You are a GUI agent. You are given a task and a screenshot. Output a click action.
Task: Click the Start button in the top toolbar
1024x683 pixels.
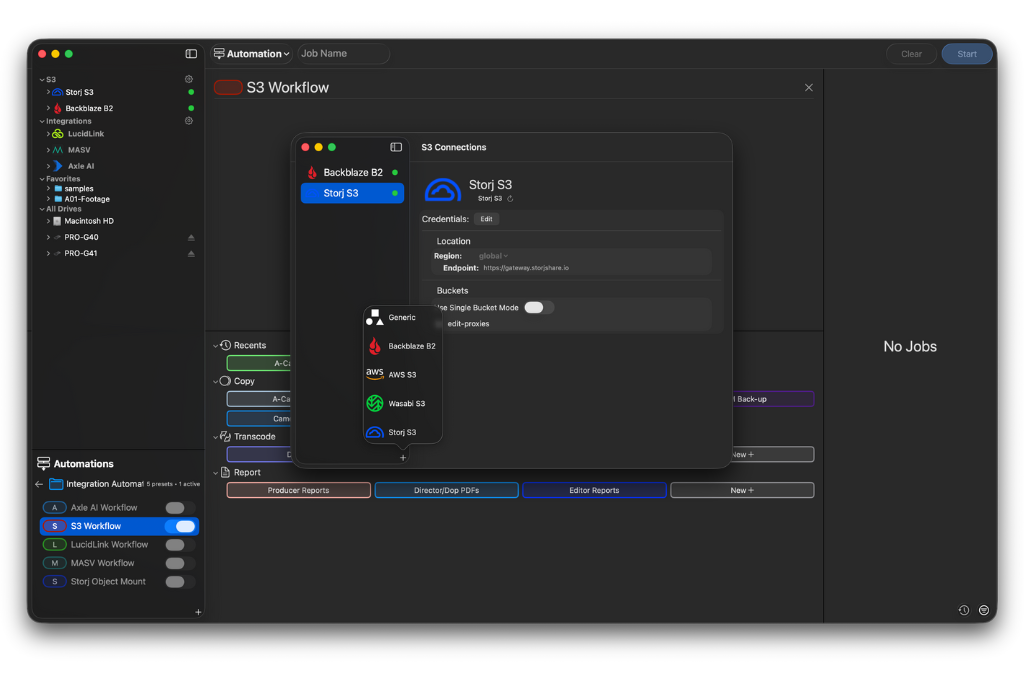966,53
